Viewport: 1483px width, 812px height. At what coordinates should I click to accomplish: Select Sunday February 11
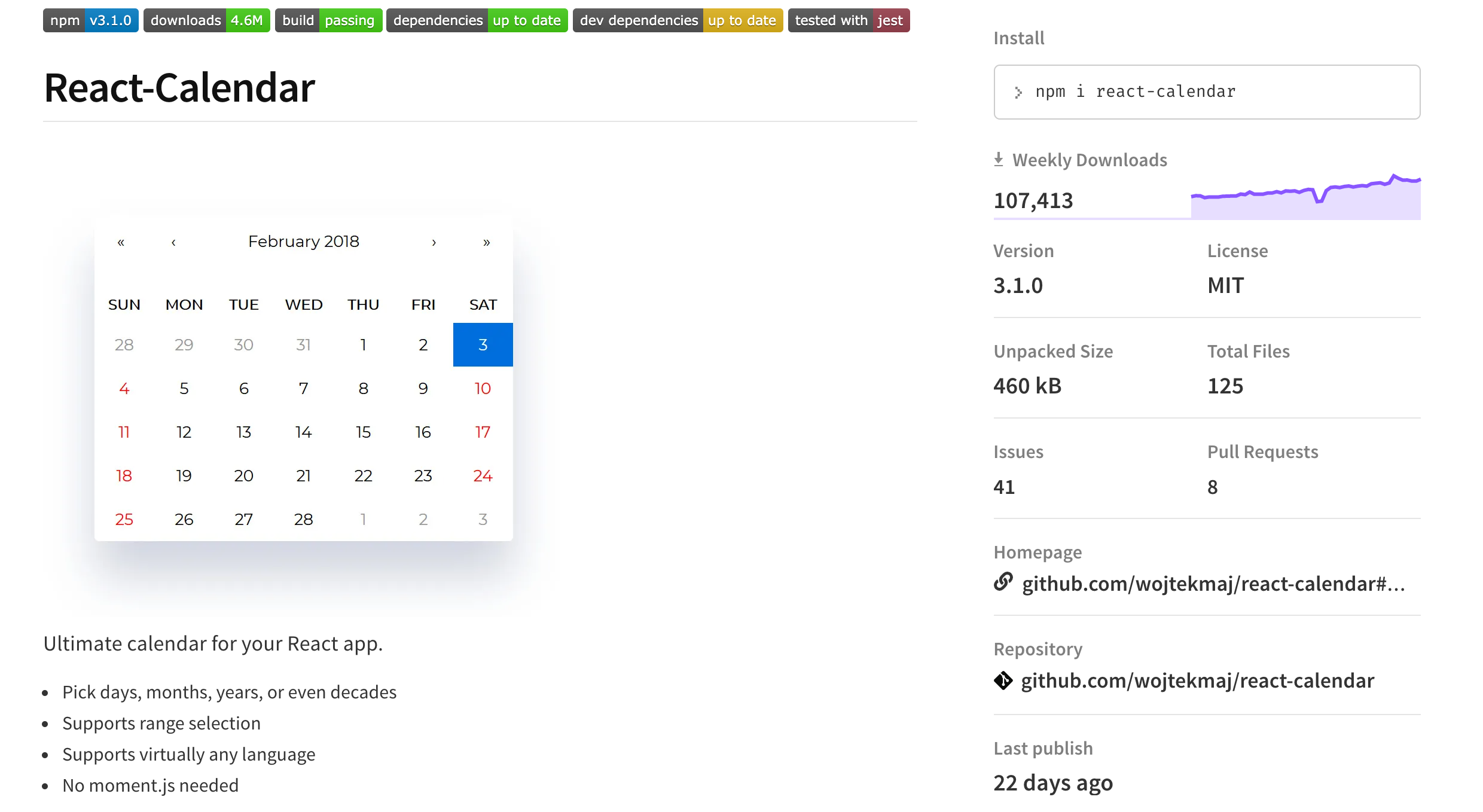coord(124,432)
